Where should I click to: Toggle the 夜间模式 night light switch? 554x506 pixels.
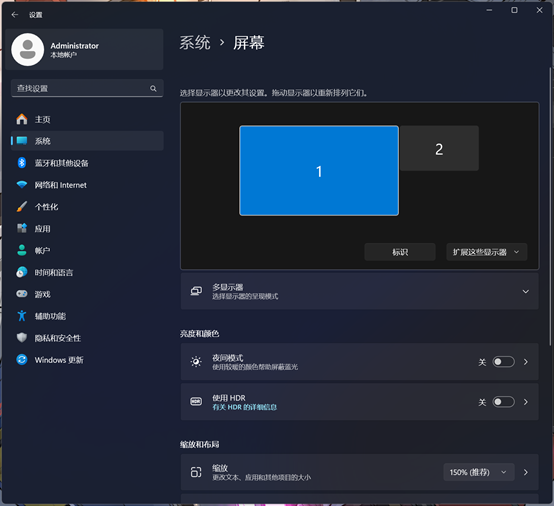pyautogui.click(x=503, y=362)
